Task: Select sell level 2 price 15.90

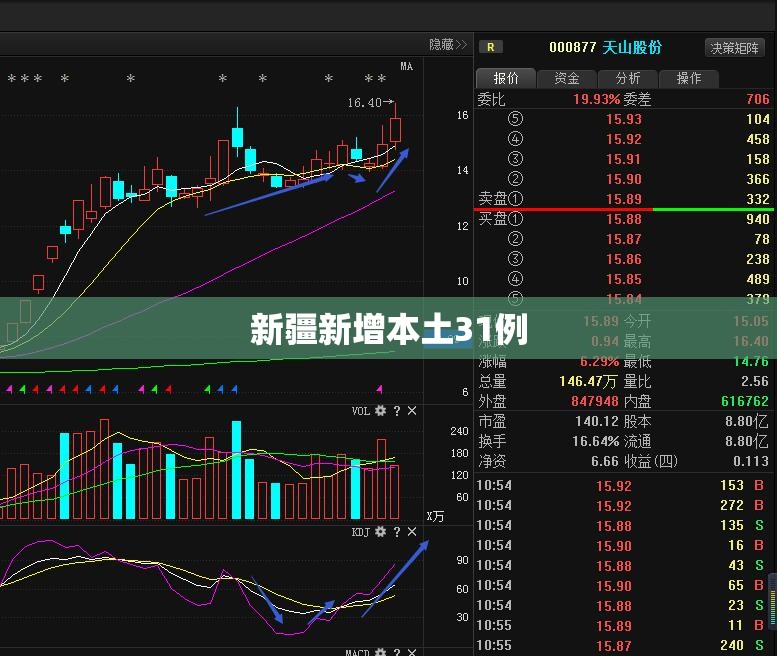Action: coord(623,179)
